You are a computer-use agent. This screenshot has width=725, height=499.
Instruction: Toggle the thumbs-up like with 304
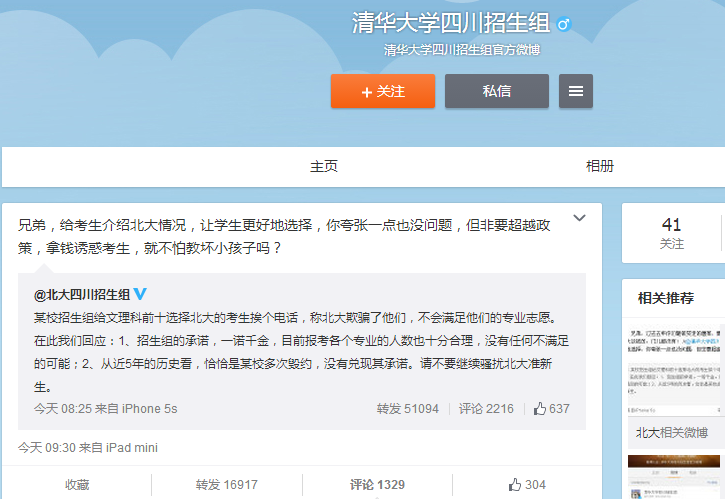527,484
